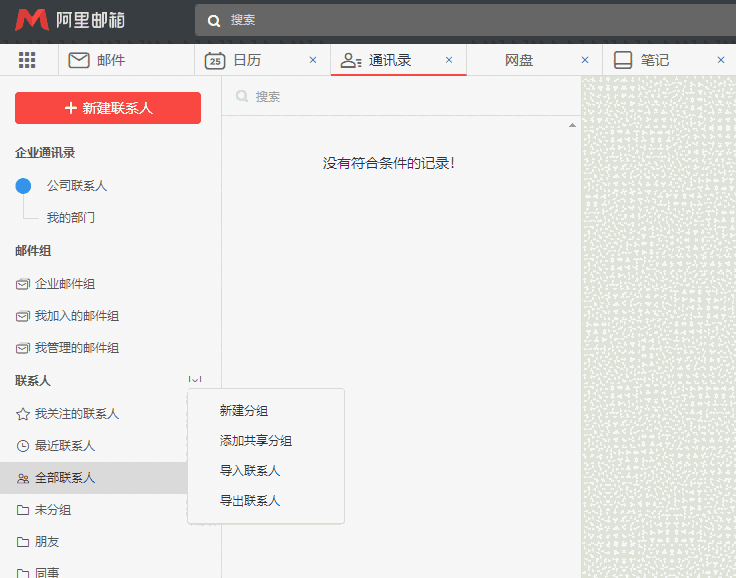Click the 未分组 folder icon
Viewport: 736px width, 578px height.
(23, 510)
